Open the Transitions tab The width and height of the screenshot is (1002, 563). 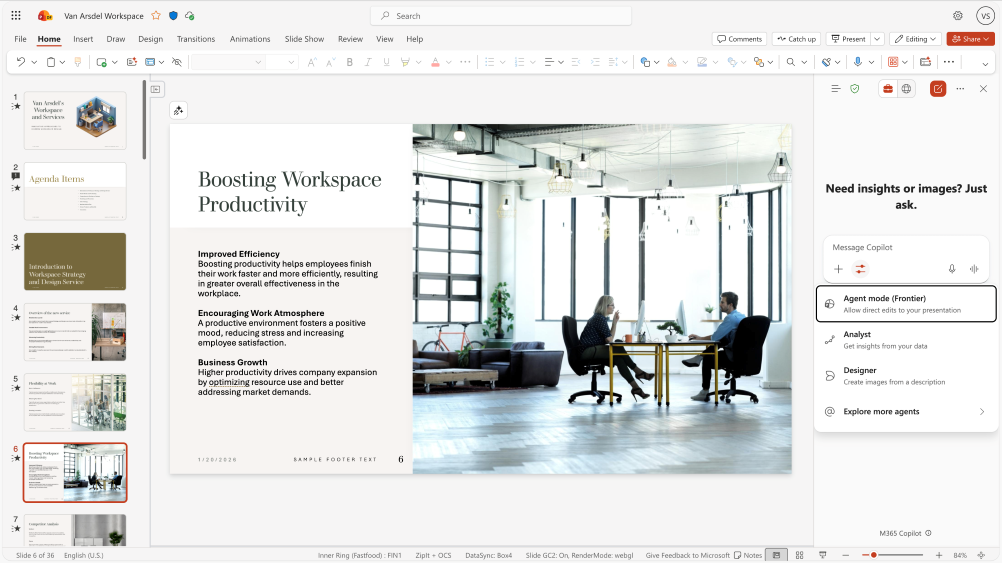(x=196, y=39)
